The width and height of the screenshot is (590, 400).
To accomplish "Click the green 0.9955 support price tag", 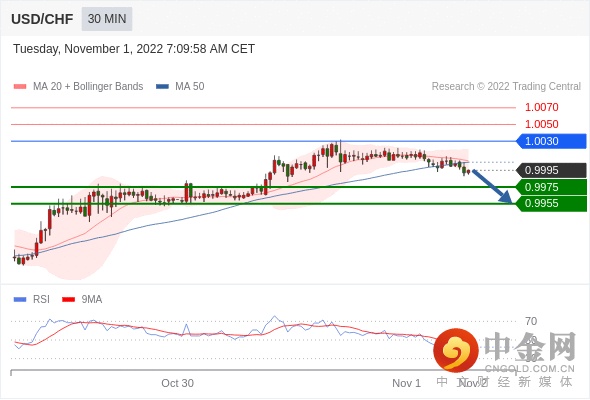I will tap(551, 204).
